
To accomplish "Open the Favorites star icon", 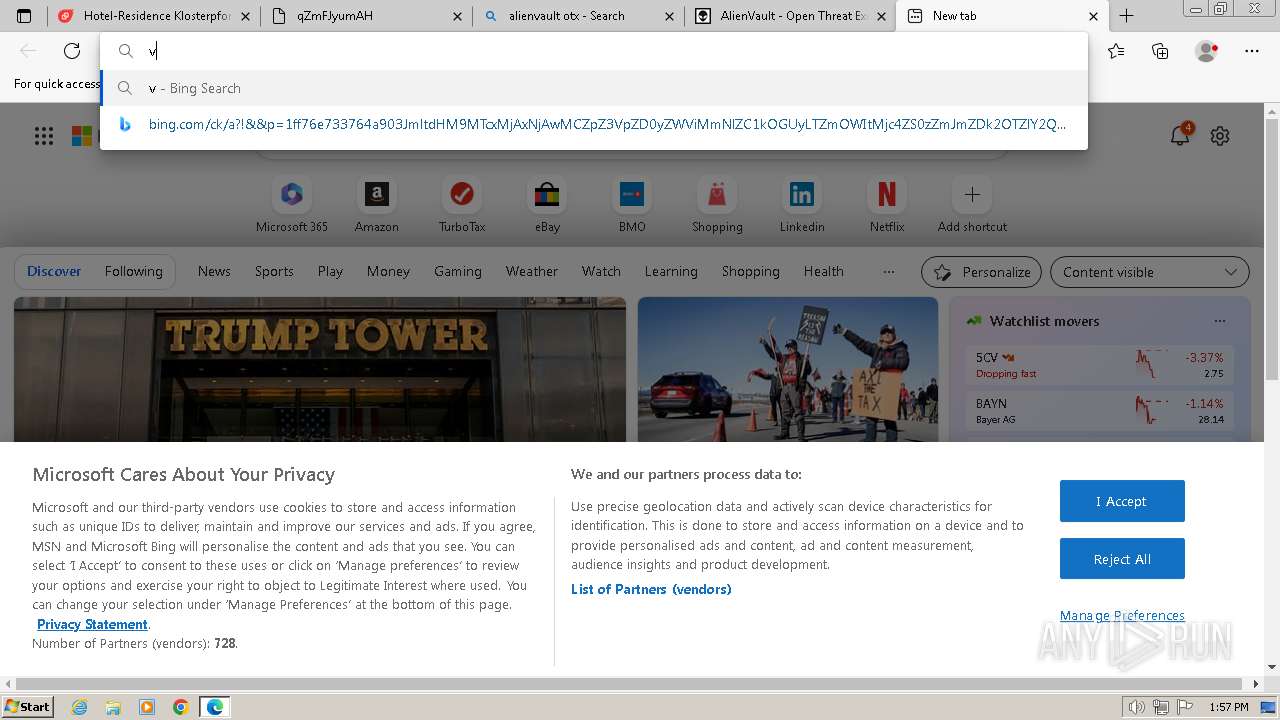I will (1116, 51).
